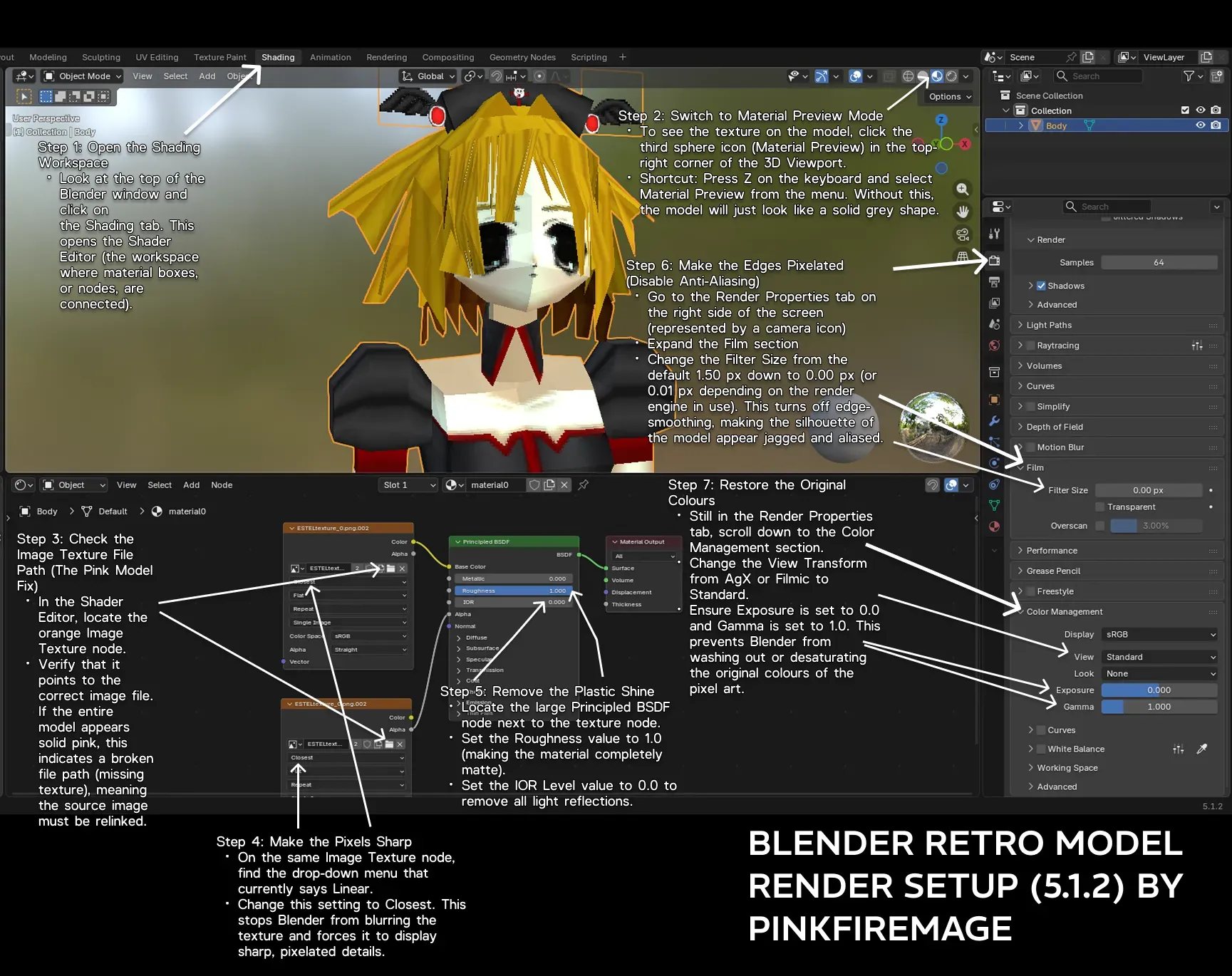Screen dimensions: 1232x976
Task: Open the Global transform orientation dropdown
Action: pyautogui.click(x=428, y=76)
